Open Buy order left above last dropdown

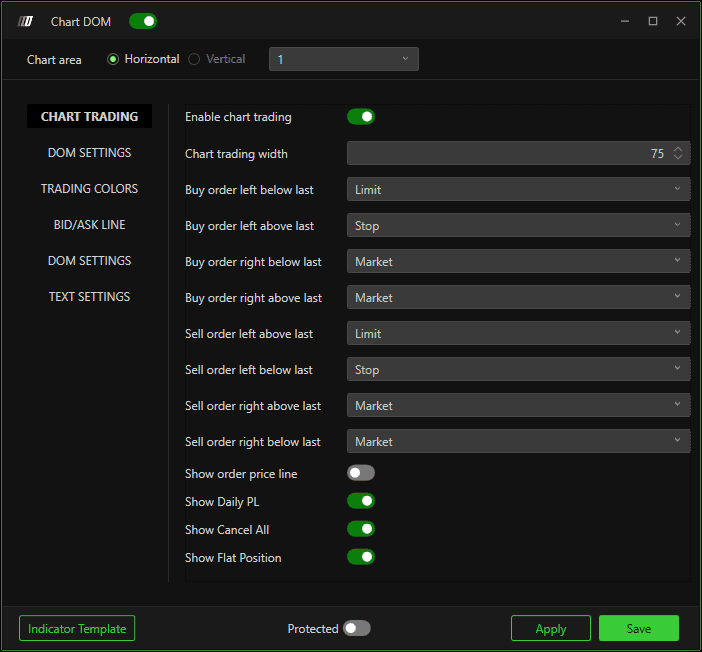click(x=518, y=225)
